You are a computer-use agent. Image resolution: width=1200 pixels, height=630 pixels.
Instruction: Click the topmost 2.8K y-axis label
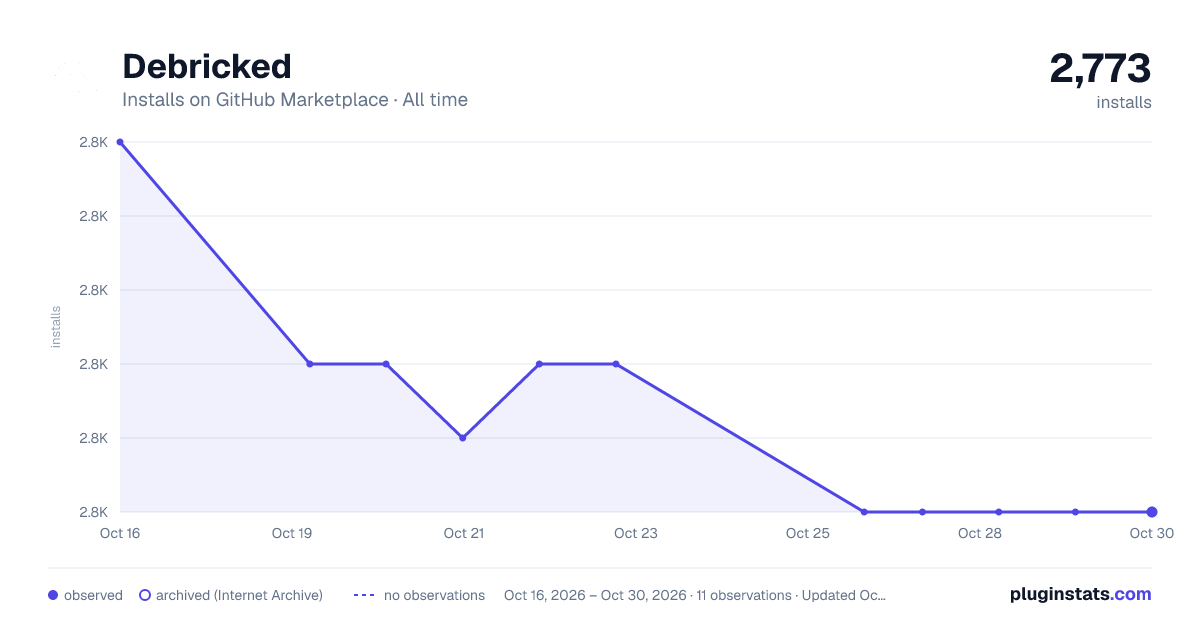tap(93, 142)
